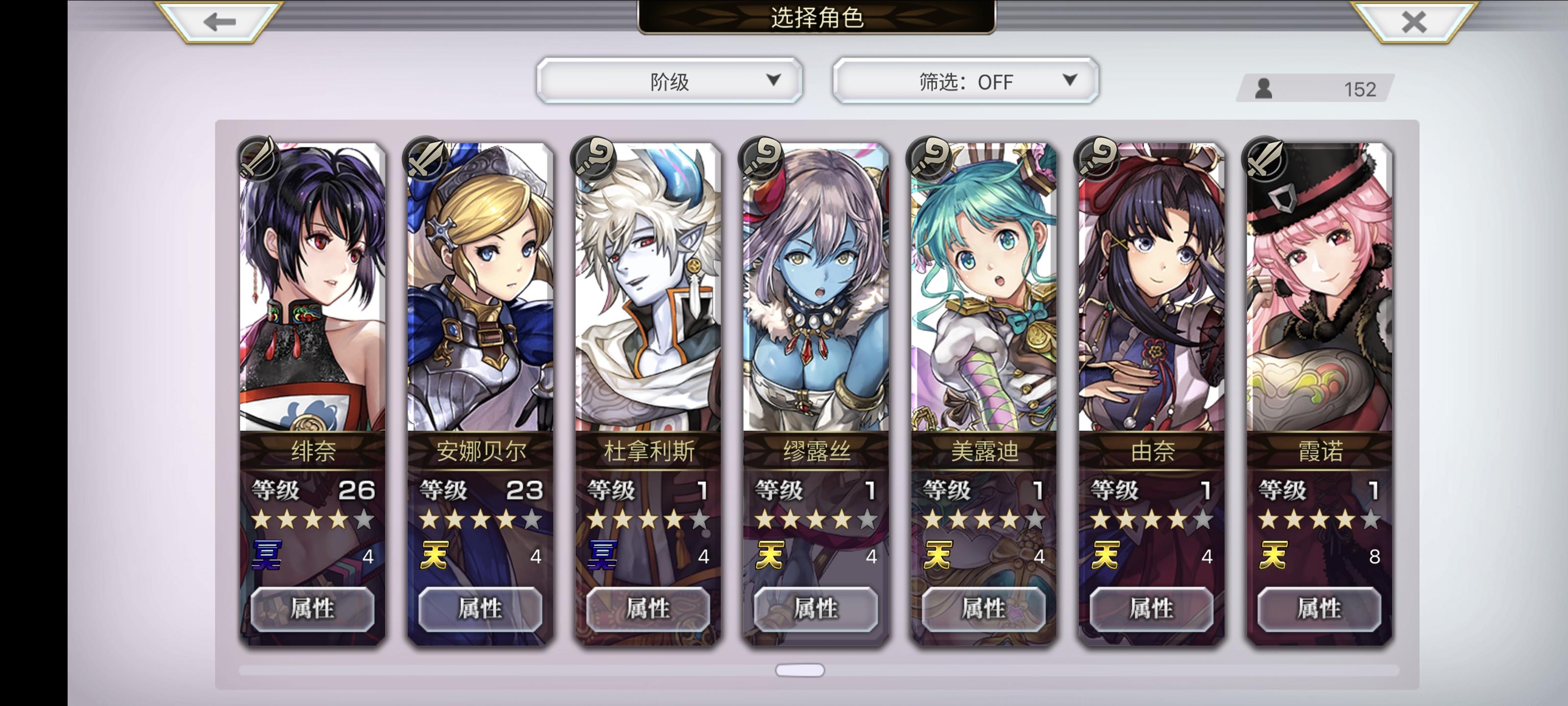This screenshot has height=706, width=1568.
Task: Click the blue 冥 element icon on 绯奈's card
Action: pyautogui.click(x=267, y=555)
